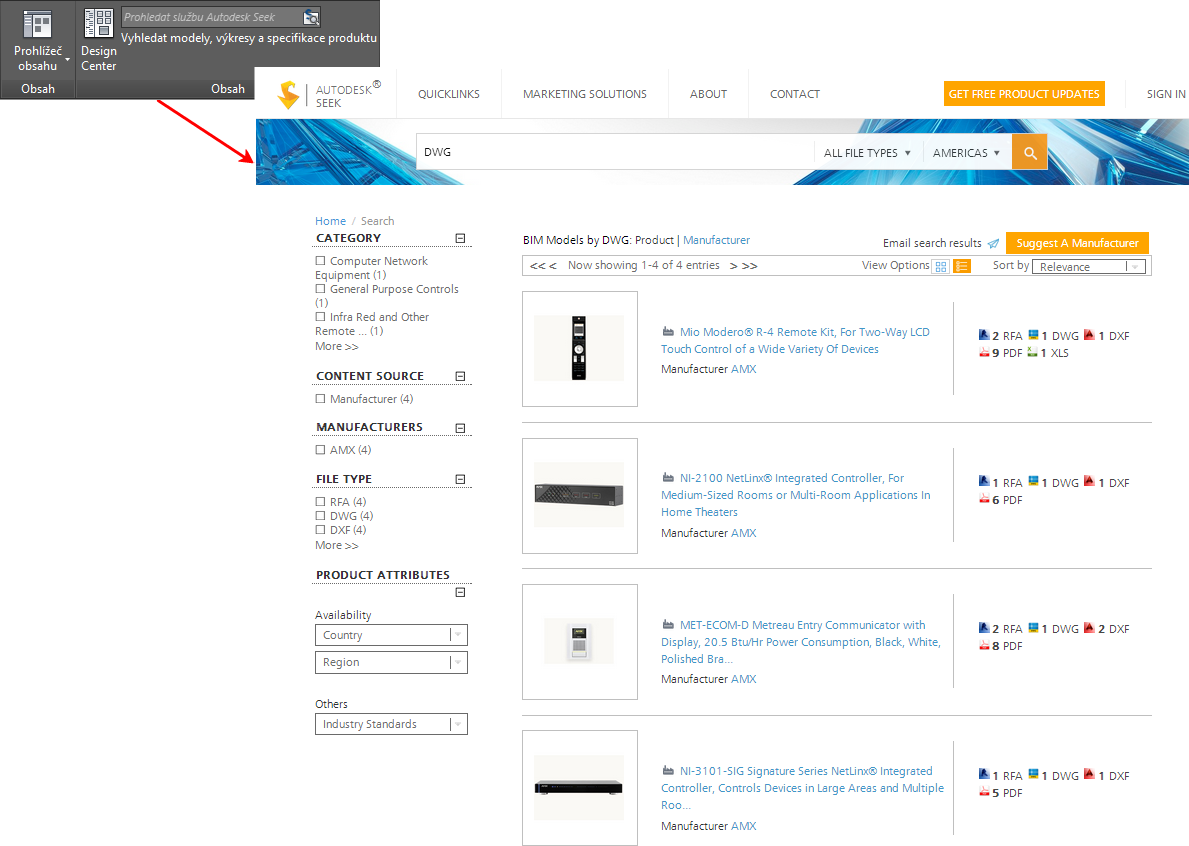Collapse the PRODUCT ATTRIBUTES section
Screen dimensions: 1189x846
(x=460, y=592)
